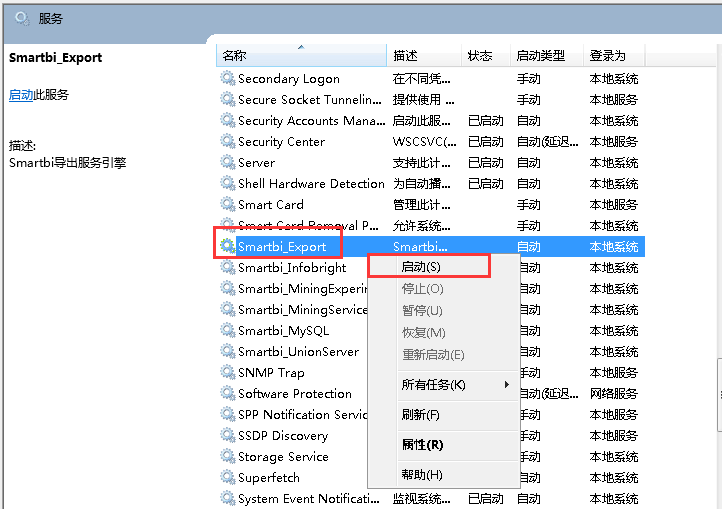Click the gear icon beside SSDP Discovery
Screen dimensions: 722x509
point(227,435)
